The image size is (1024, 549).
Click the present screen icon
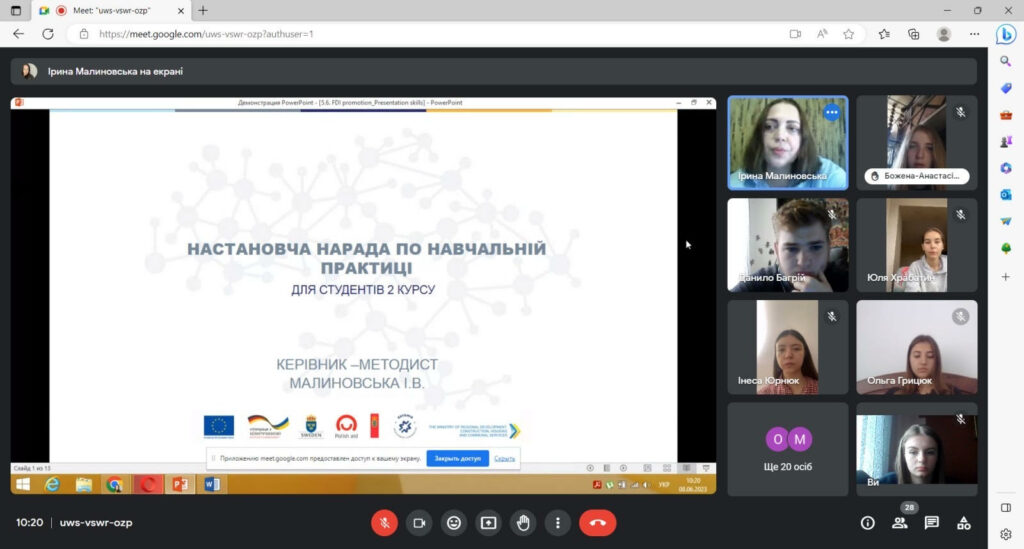(x=488, y=522)
